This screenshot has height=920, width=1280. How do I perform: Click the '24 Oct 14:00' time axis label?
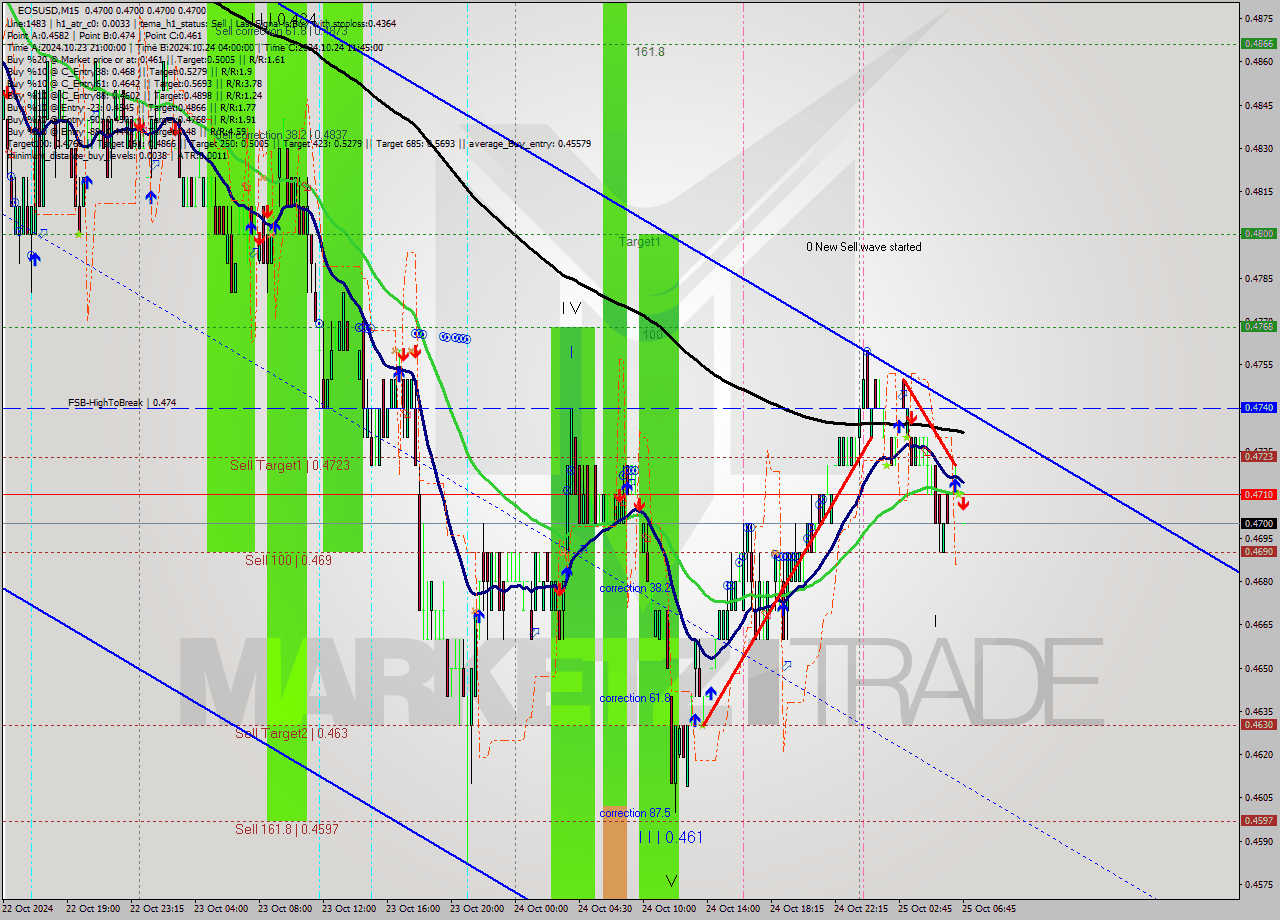pyautogui.click(x=733, y=909)
